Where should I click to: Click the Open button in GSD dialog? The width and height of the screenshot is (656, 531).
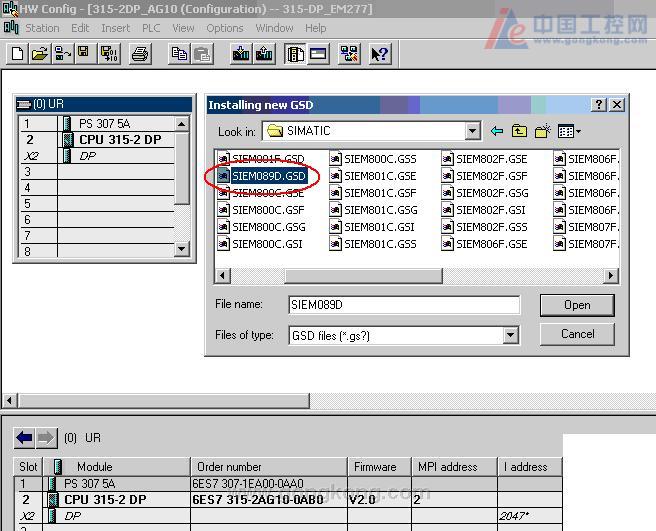[x=577, y=305]
